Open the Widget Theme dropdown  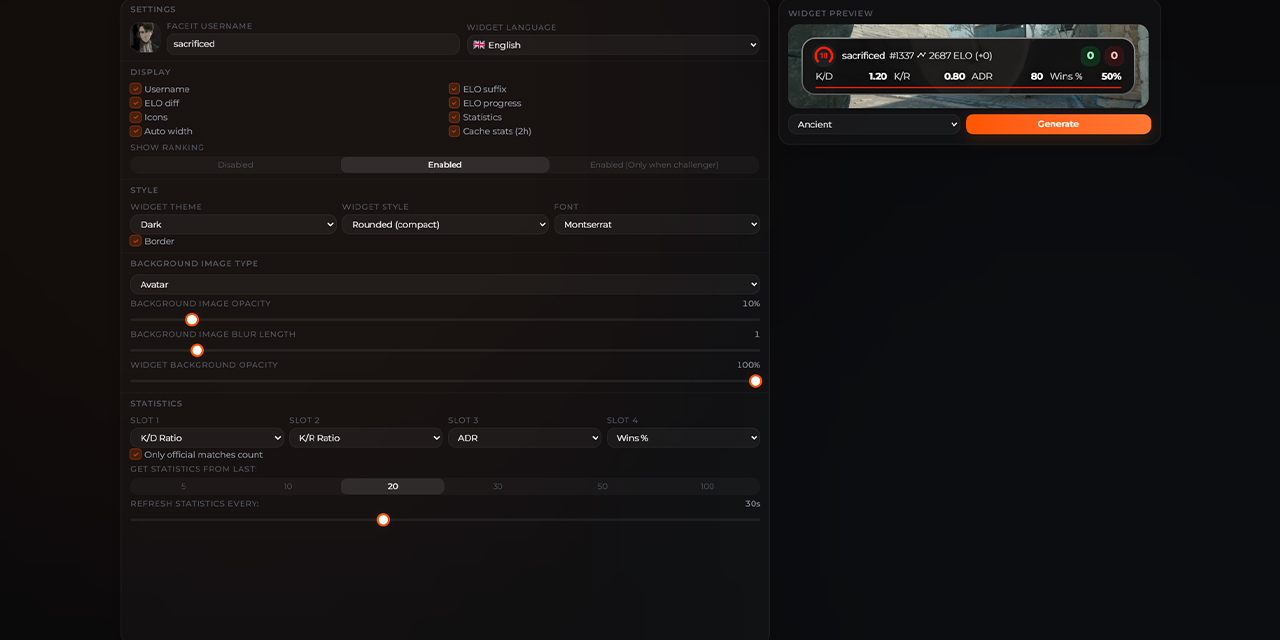tap(233, 224)
